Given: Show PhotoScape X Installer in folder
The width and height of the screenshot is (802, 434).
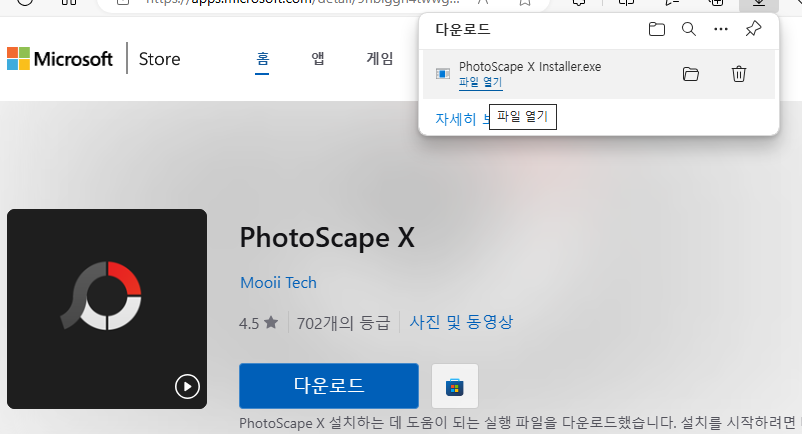Looking at the screenshot, I should pos(690,74).
